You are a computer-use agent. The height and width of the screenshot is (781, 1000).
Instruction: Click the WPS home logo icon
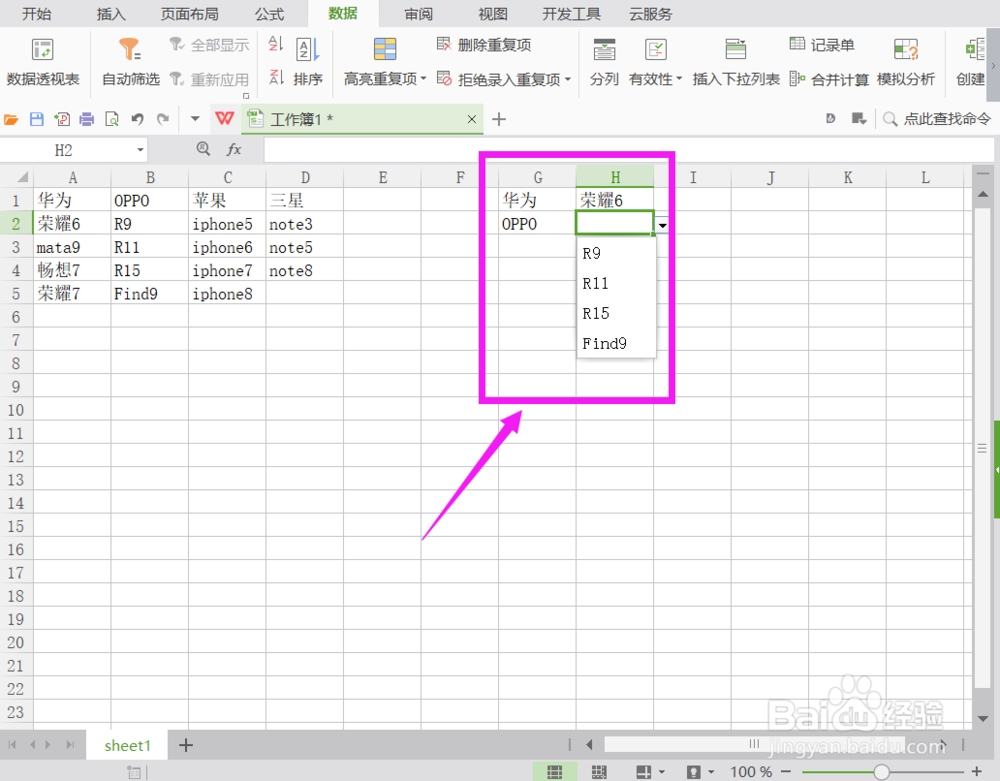(224, 119)
